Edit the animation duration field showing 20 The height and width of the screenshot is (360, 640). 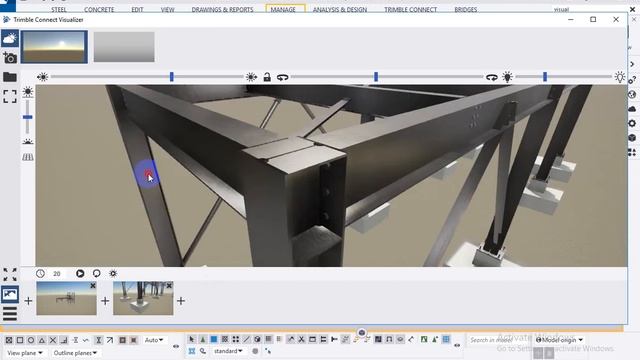pyautogui.click(x=57, y=273)
